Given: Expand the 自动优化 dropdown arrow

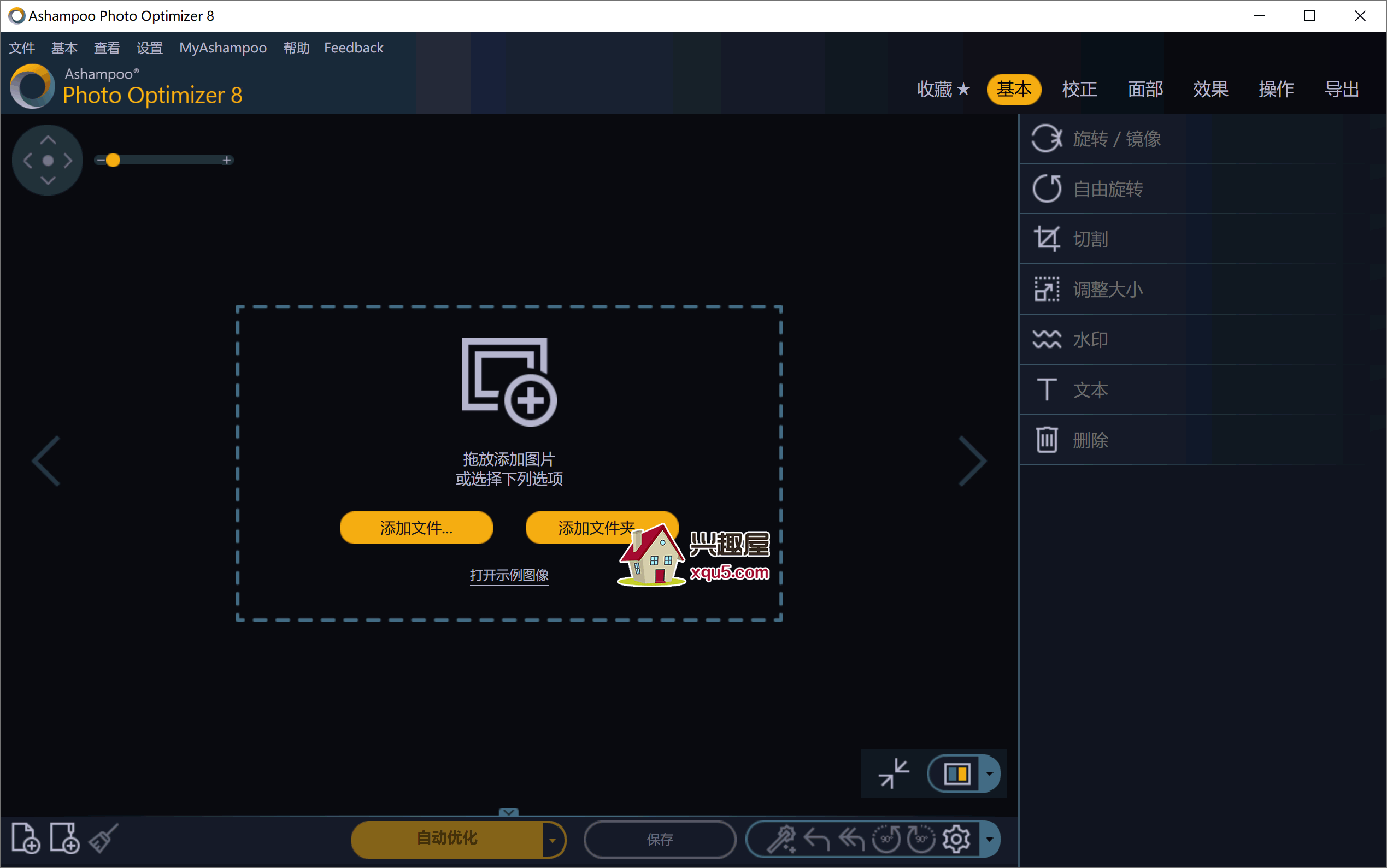Looking at the screenshot, I should click(x=553, y=840).
